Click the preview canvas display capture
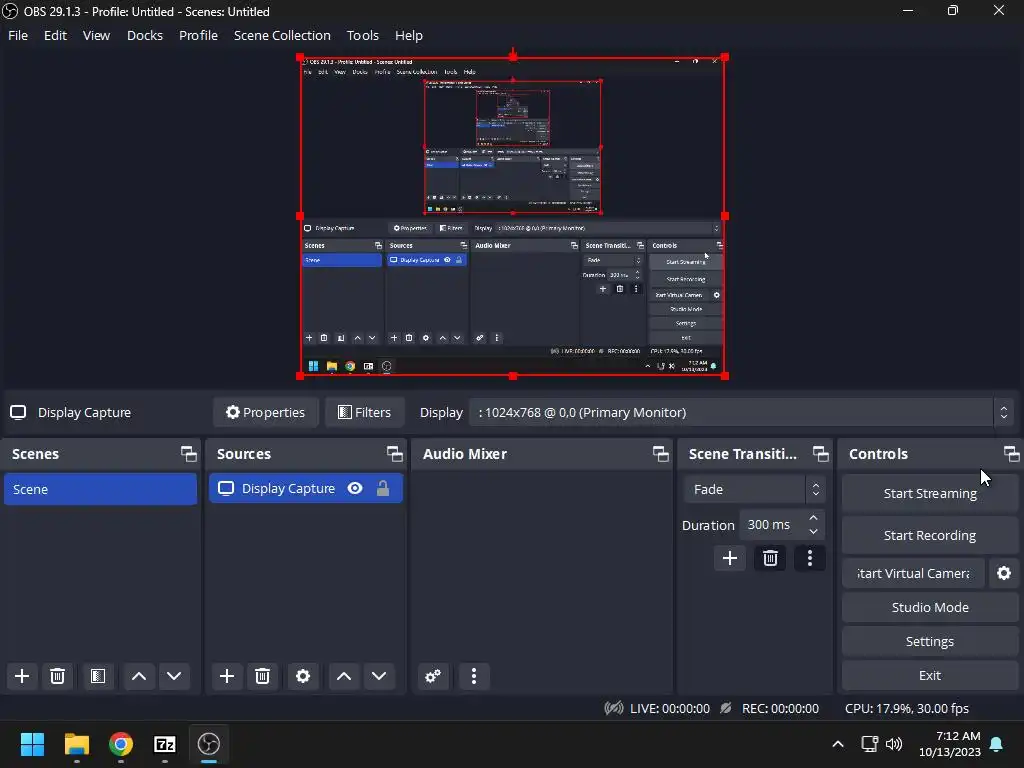1024x768 pixels. (513, 216)
